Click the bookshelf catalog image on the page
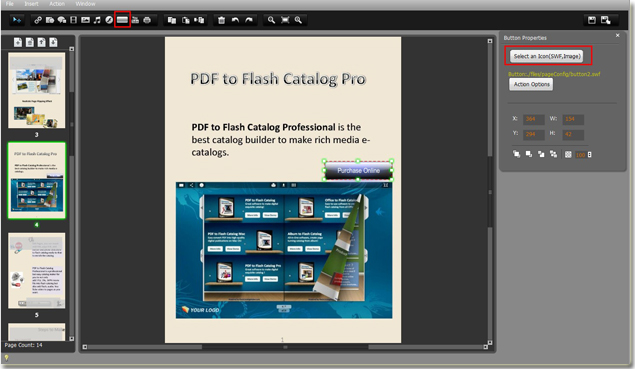 click(x=283, y=250)
